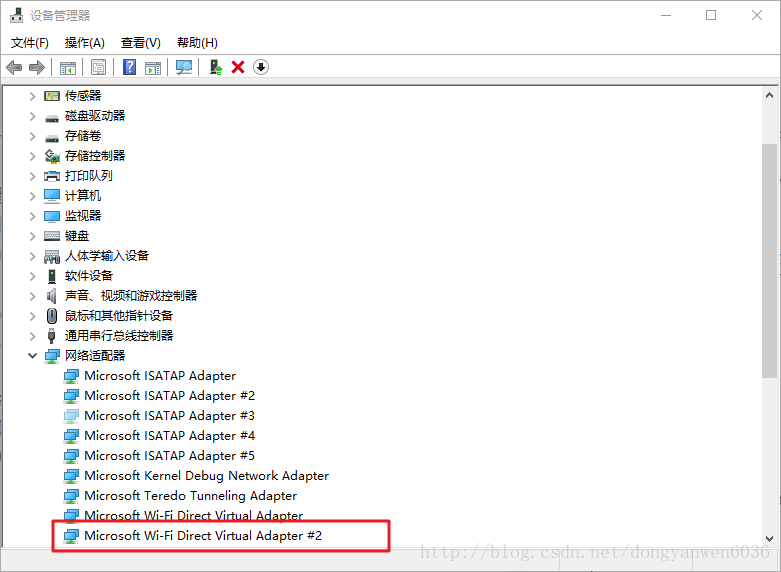Open the 查看(V) menu
The width and height of the screenshot is (781, 572).
141,43
